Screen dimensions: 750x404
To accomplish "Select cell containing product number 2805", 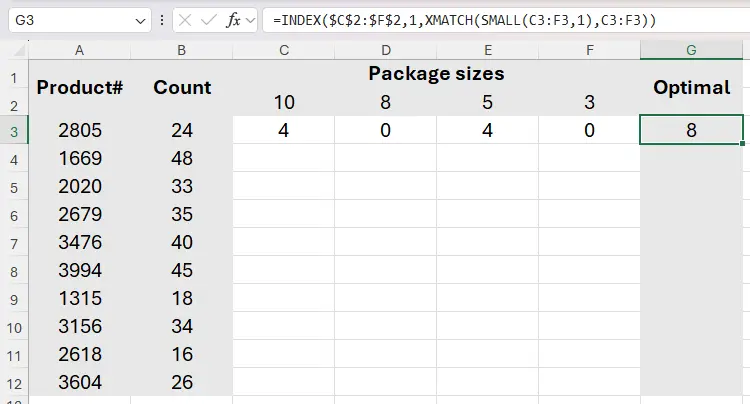I will pyautogui.click(x=80, y=130).
